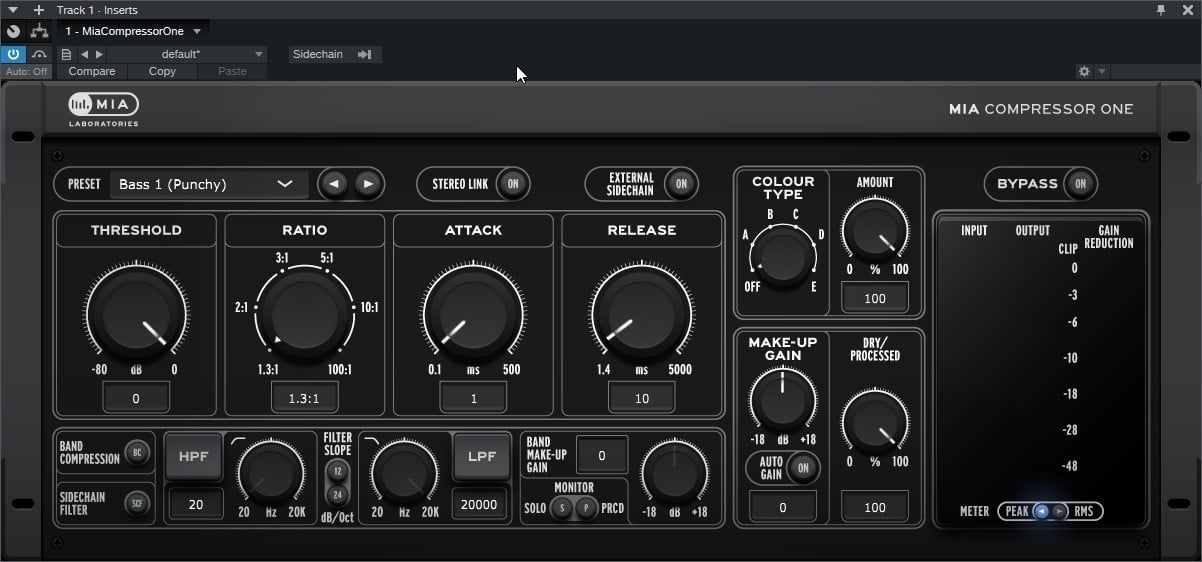Switch meter to Peak with left arrow
1202x562 pixels.
[1041, 511]
